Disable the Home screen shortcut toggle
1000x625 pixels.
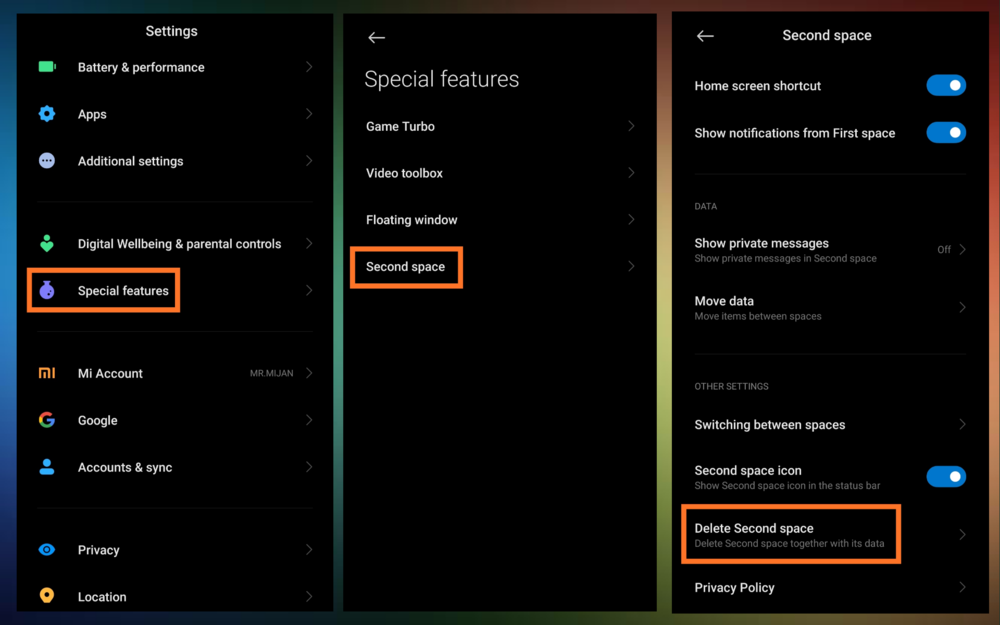(945, 86)
